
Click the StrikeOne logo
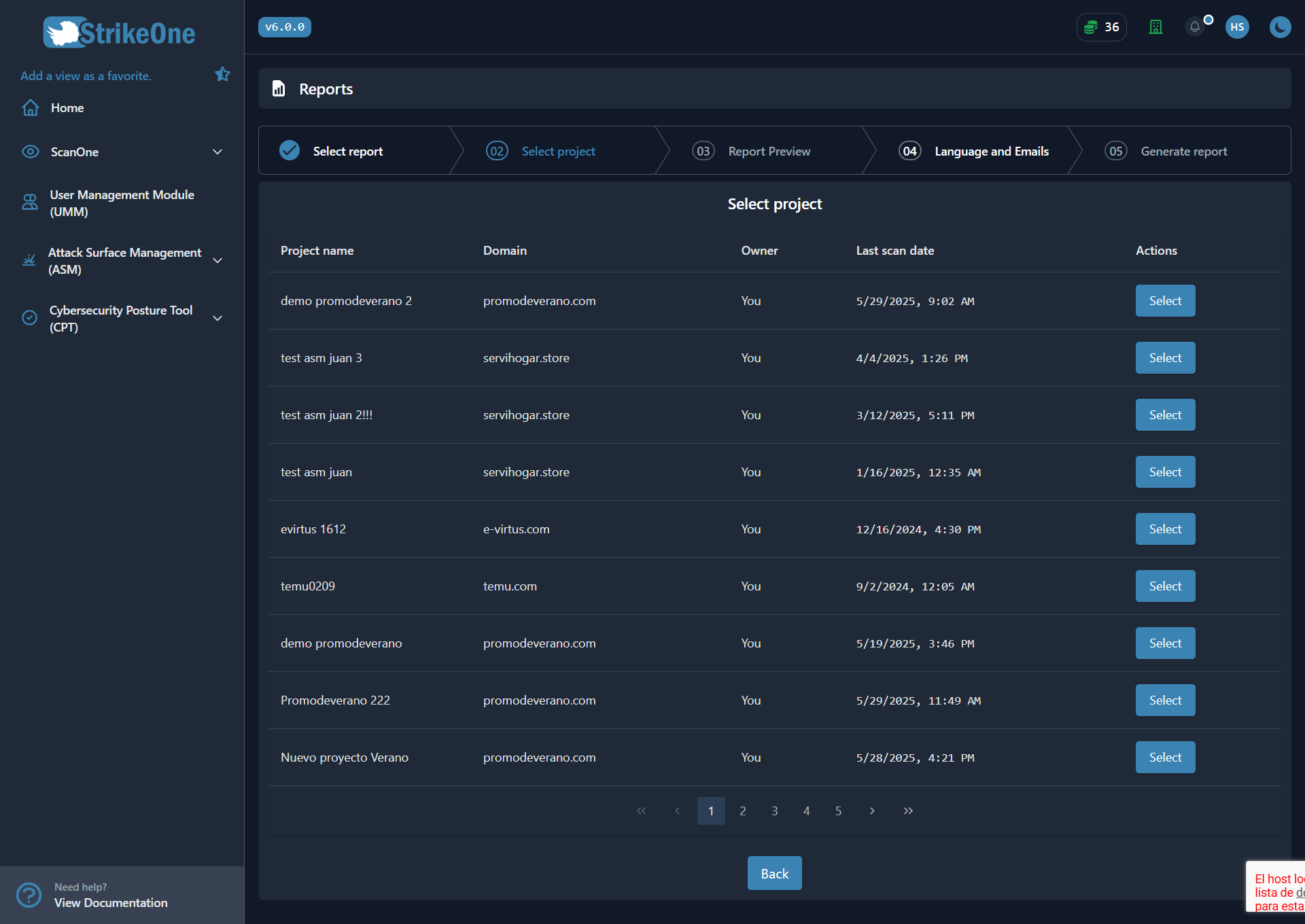(x=118, y=31)
